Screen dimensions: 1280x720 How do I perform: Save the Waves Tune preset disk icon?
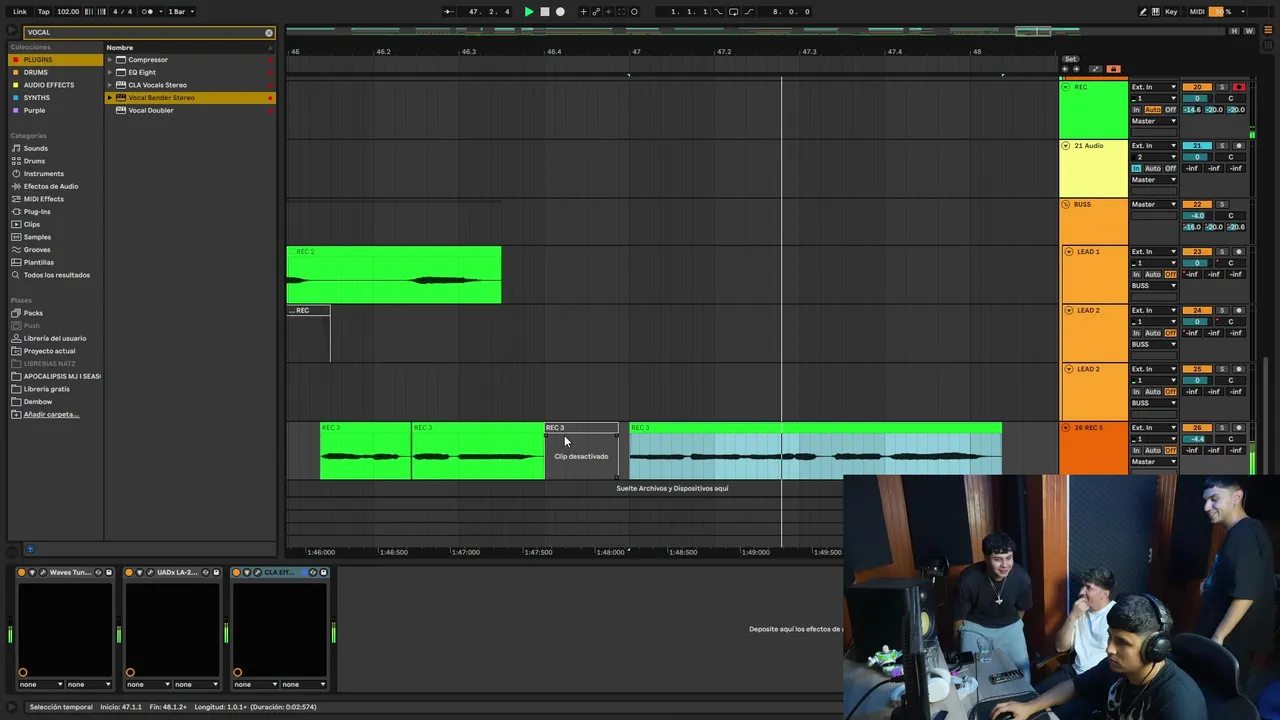point(109,572)
